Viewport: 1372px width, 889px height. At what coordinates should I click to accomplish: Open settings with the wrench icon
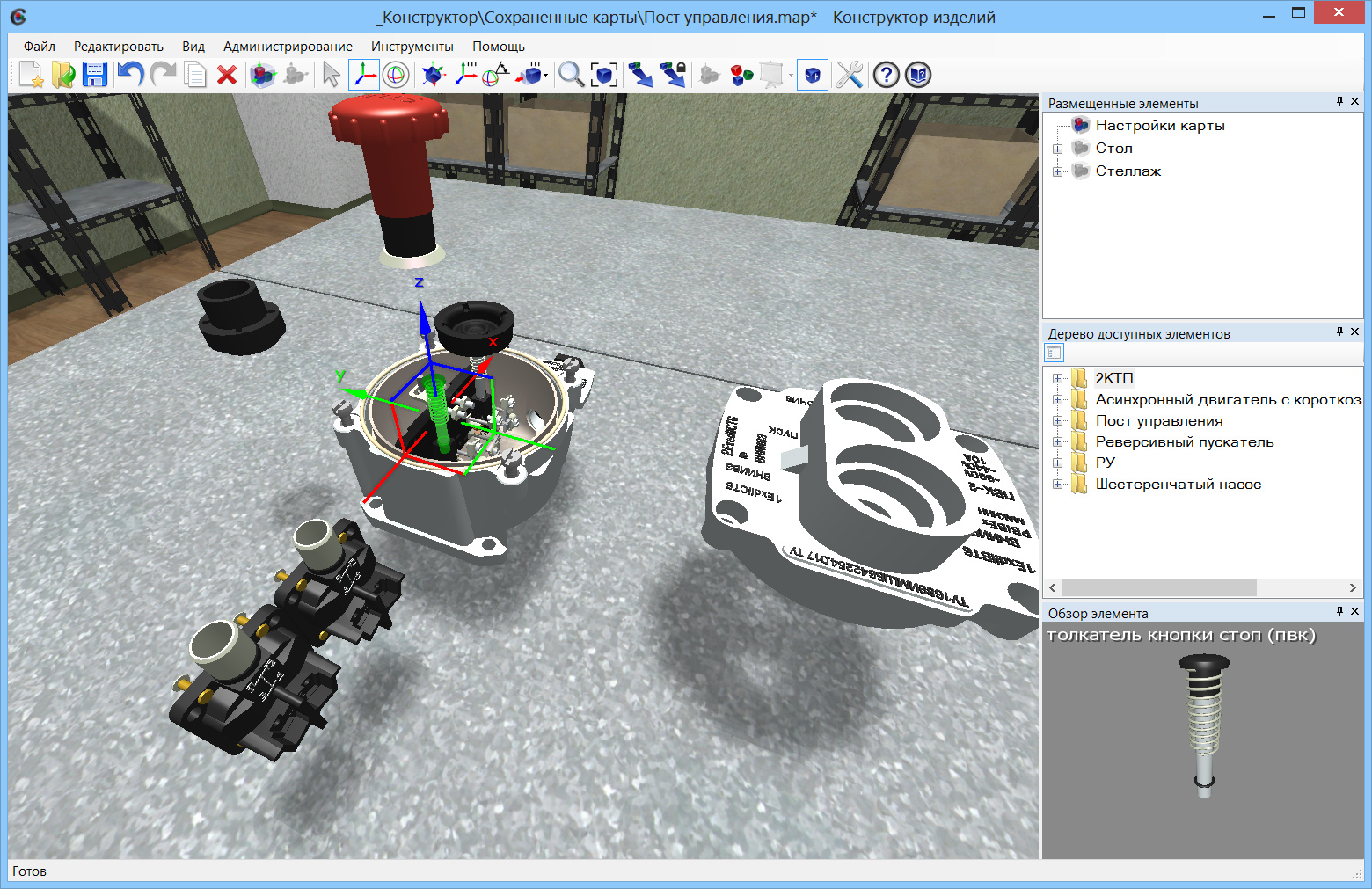pos(849,76)
